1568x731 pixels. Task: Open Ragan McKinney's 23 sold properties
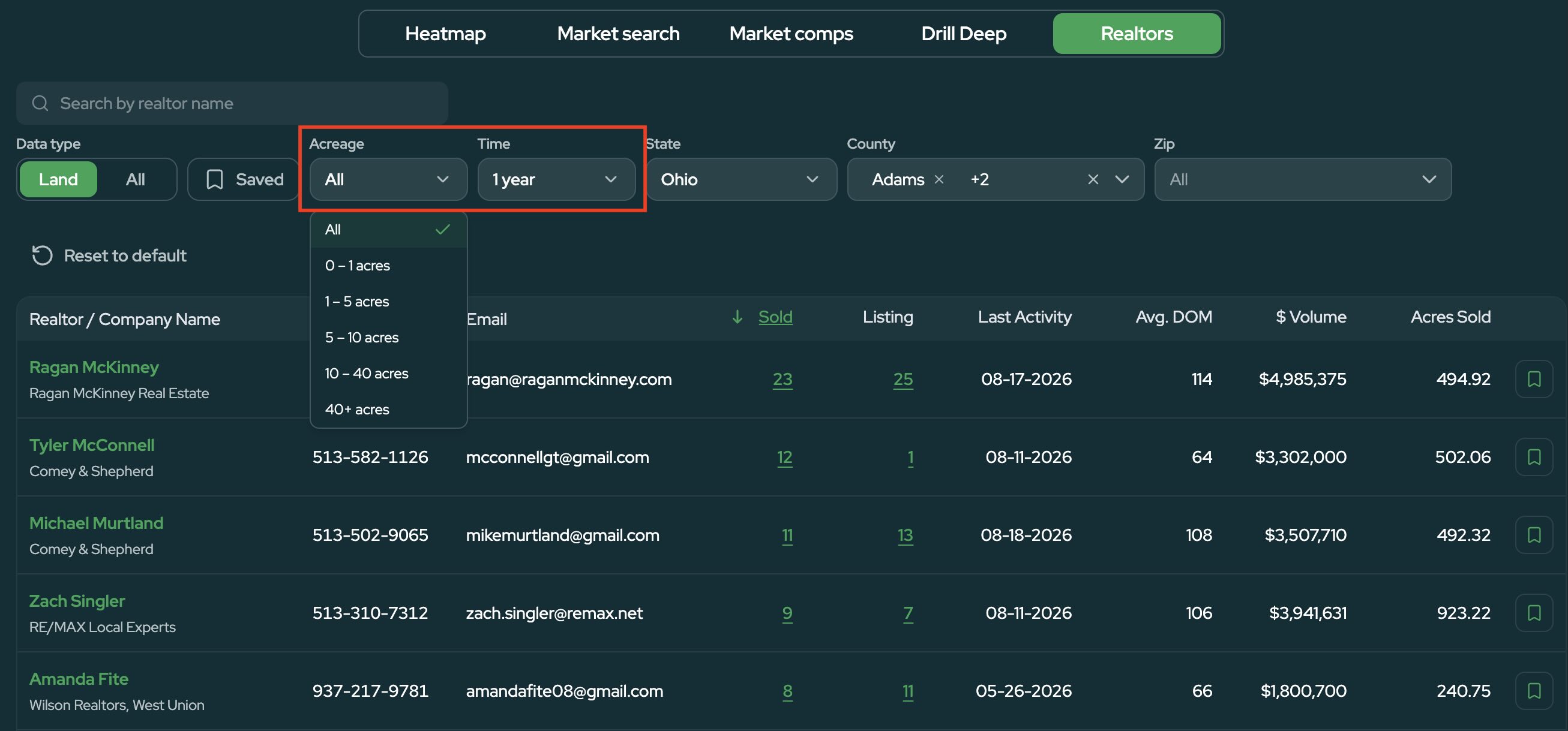point(782,379)
